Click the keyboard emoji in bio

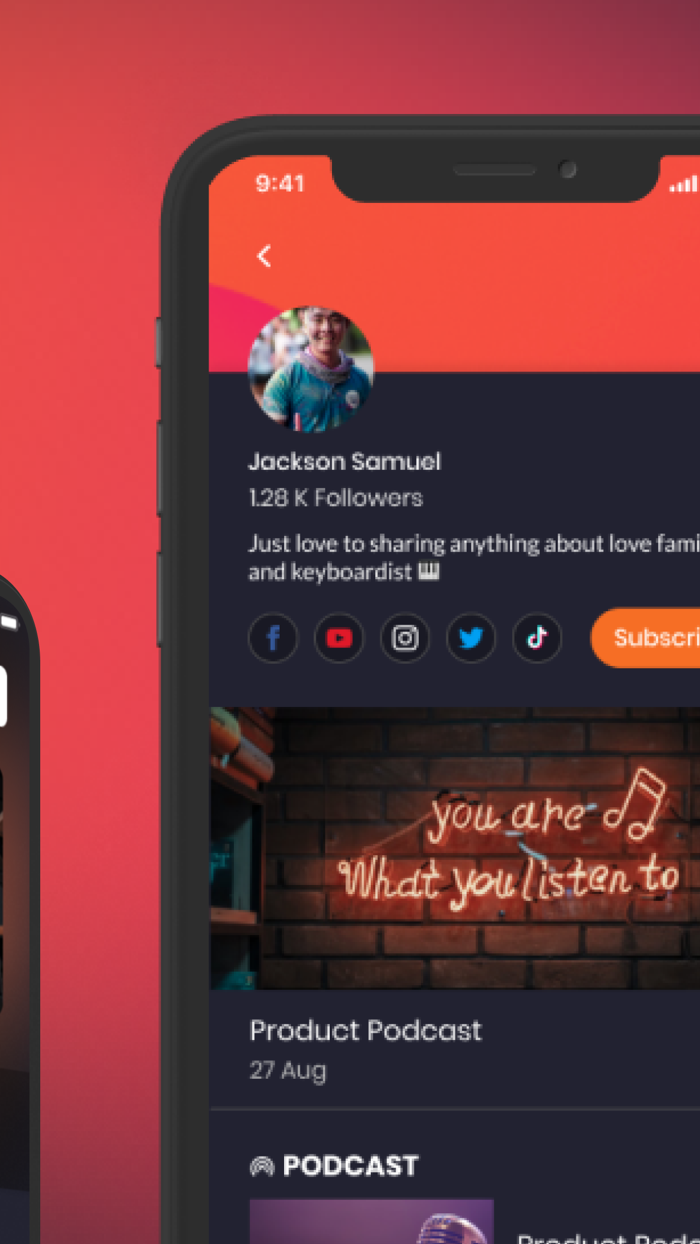(430, 573)
